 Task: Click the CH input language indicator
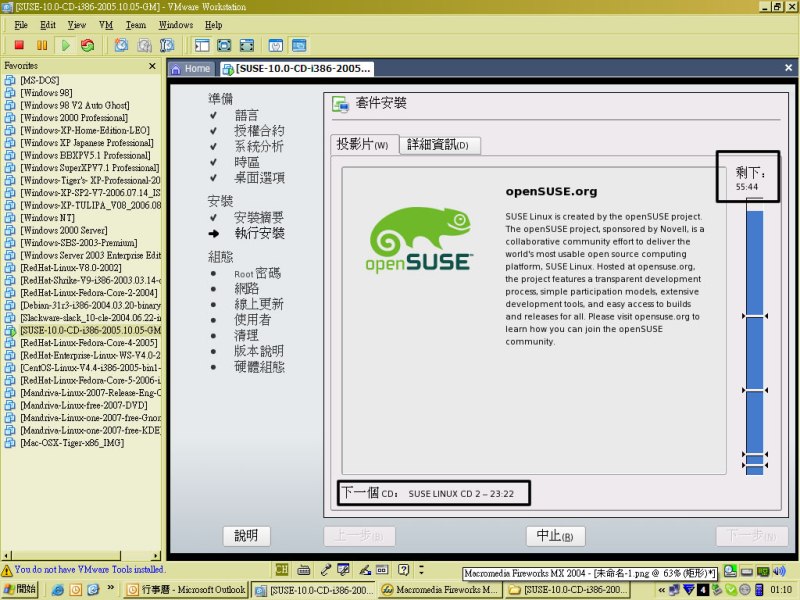click(x=282, y=569)
